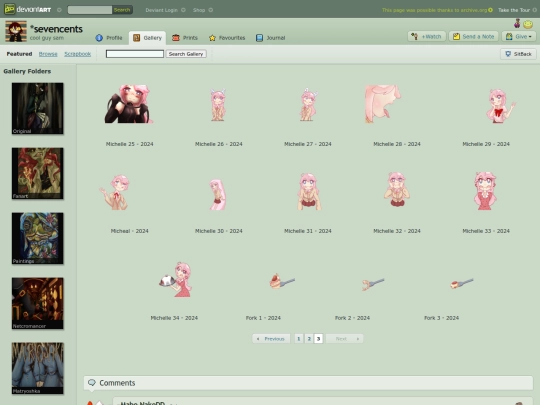
Task: Switch to the Profile tab
Action: (x=109, y=38)
